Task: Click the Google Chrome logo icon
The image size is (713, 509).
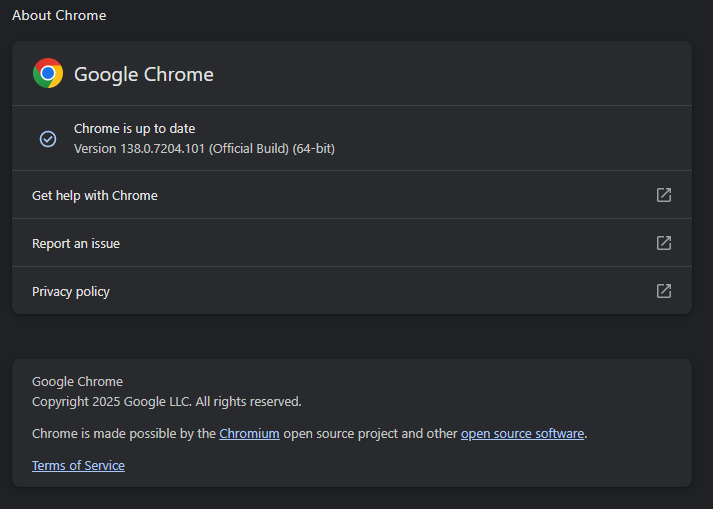Action: 48,73
